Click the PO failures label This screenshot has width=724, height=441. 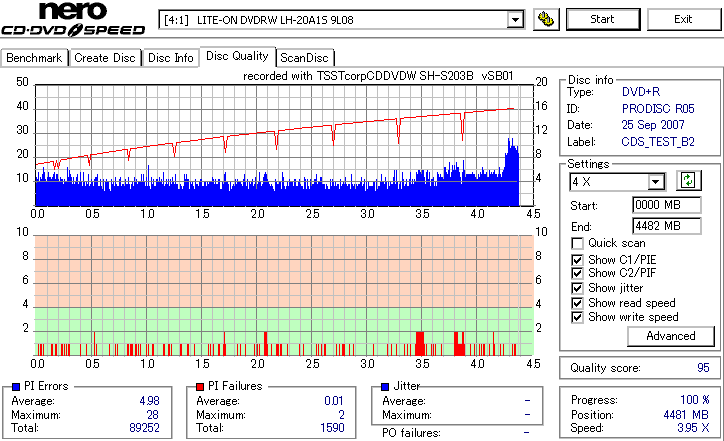tap(411, 433)
